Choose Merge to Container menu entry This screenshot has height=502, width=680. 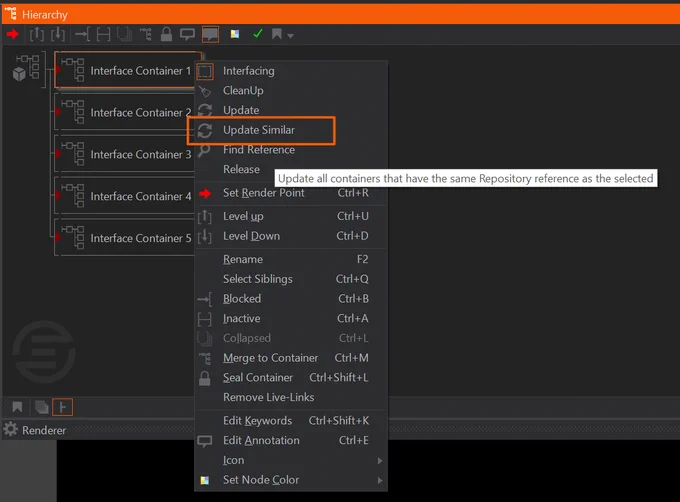291,358
